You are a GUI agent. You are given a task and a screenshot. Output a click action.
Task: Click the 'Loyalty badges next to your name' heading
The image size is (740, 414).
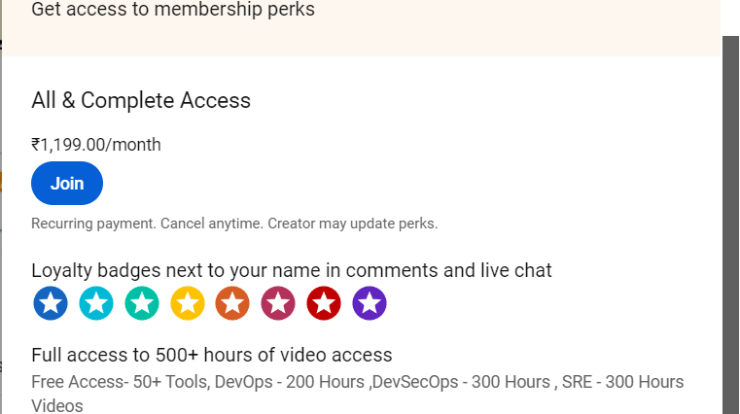[291, 270]
